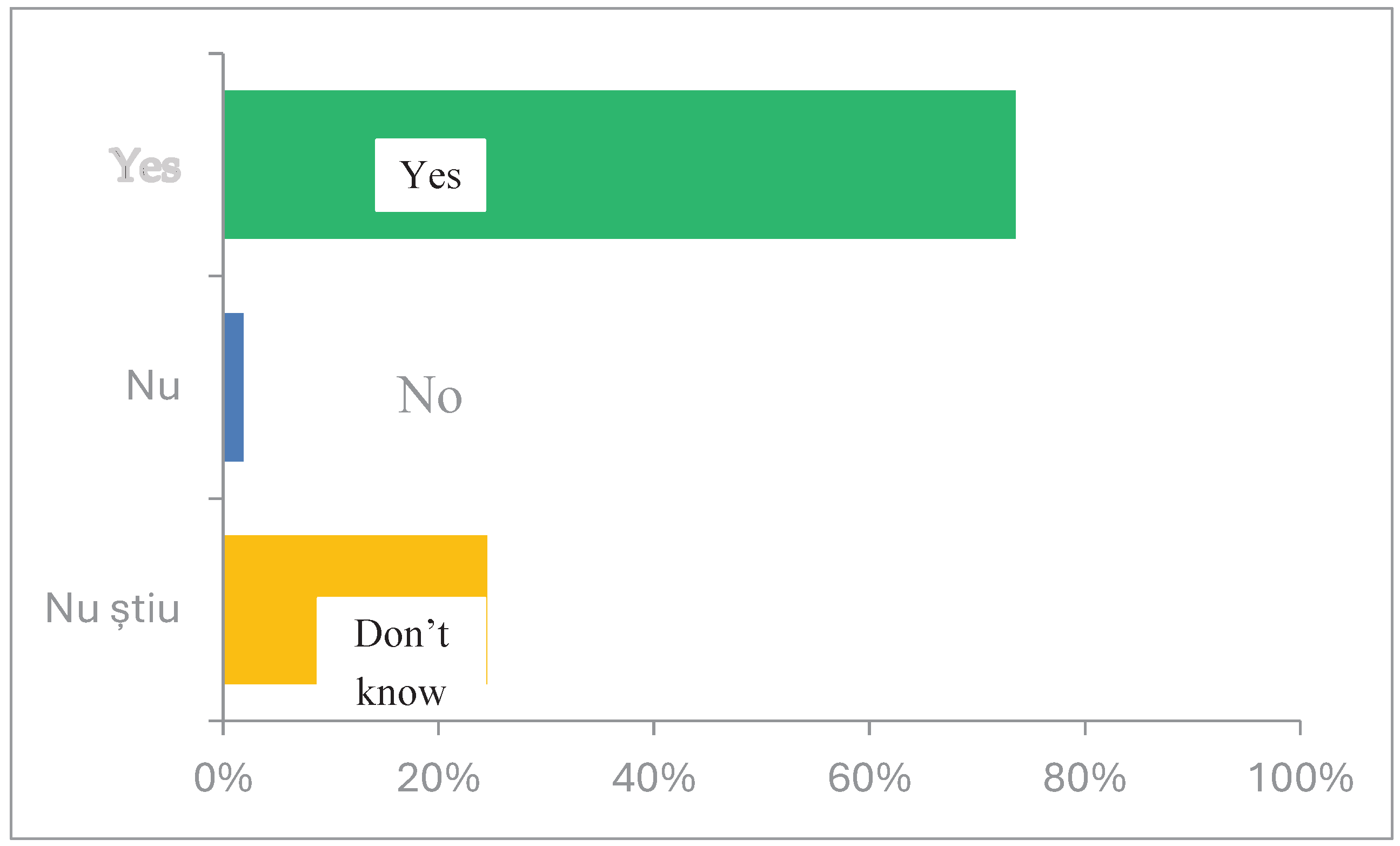Image resolution: width=1400 pixels, height=846 pixels.
Task: Select the 20% axis label
Action: [438, 778]
